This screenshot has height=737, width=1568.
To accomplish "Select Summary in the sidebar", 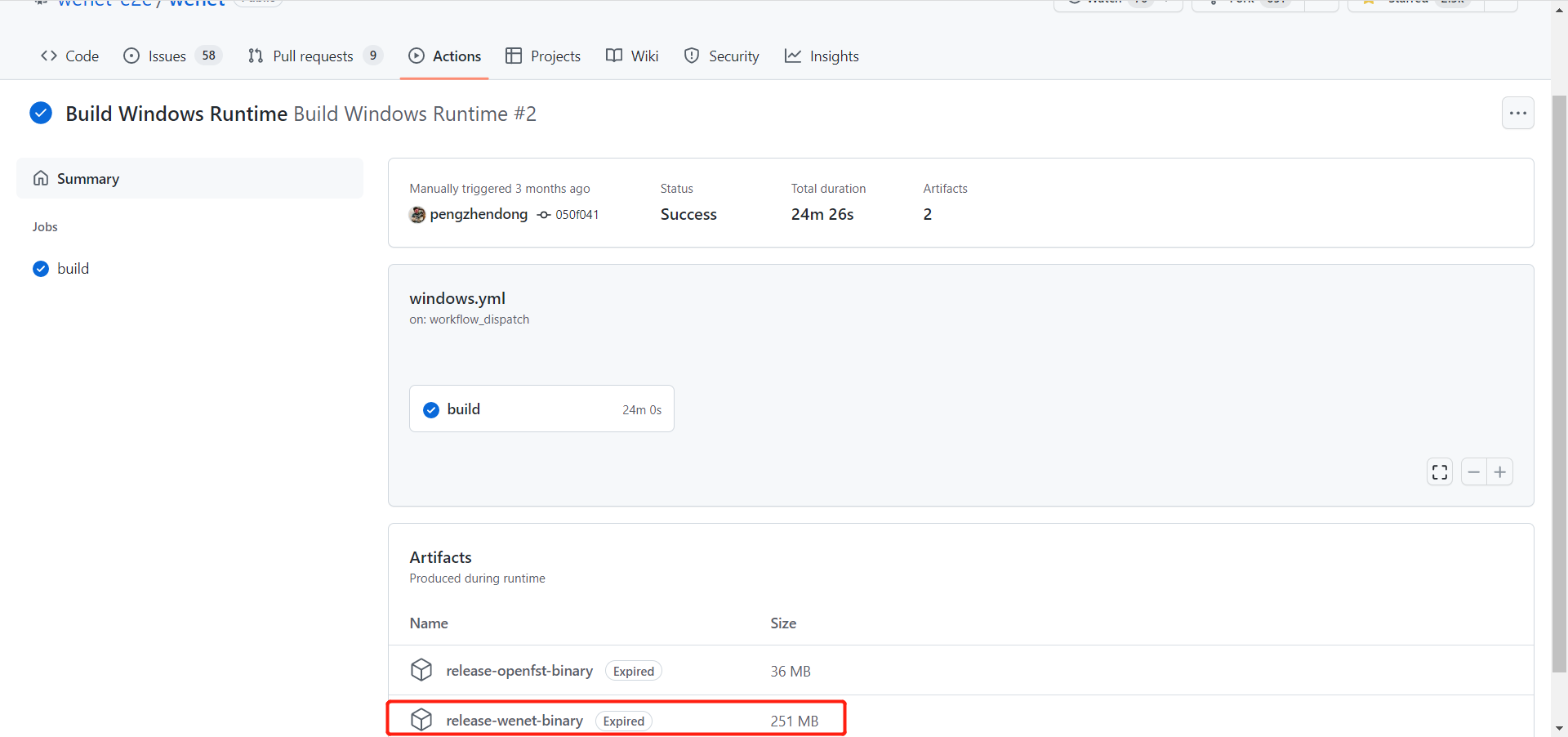I will [189, 178].
